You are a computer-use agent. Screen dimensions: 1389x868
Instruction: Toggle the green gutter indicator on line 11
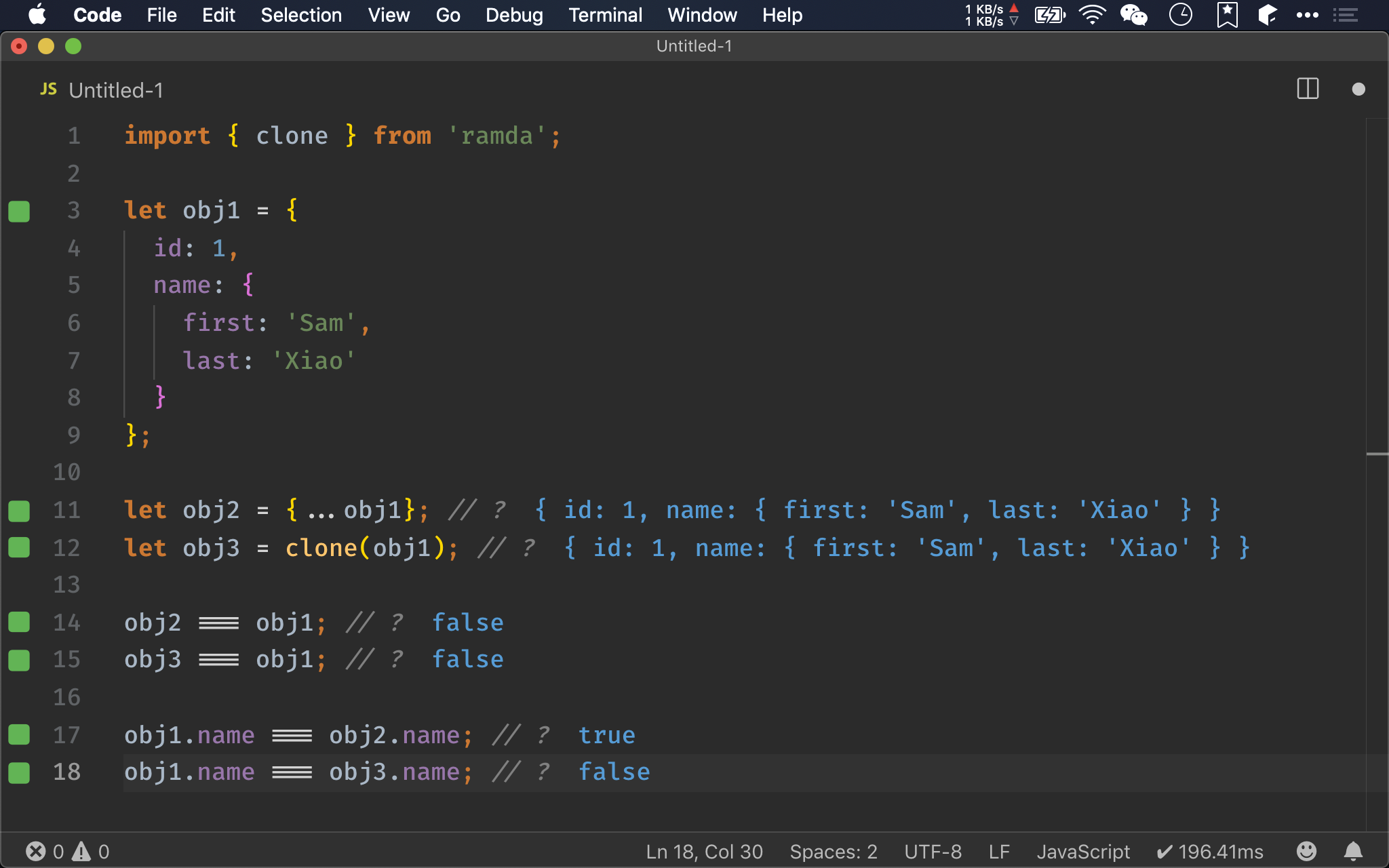pyautogui.click(x=19, y=511)
